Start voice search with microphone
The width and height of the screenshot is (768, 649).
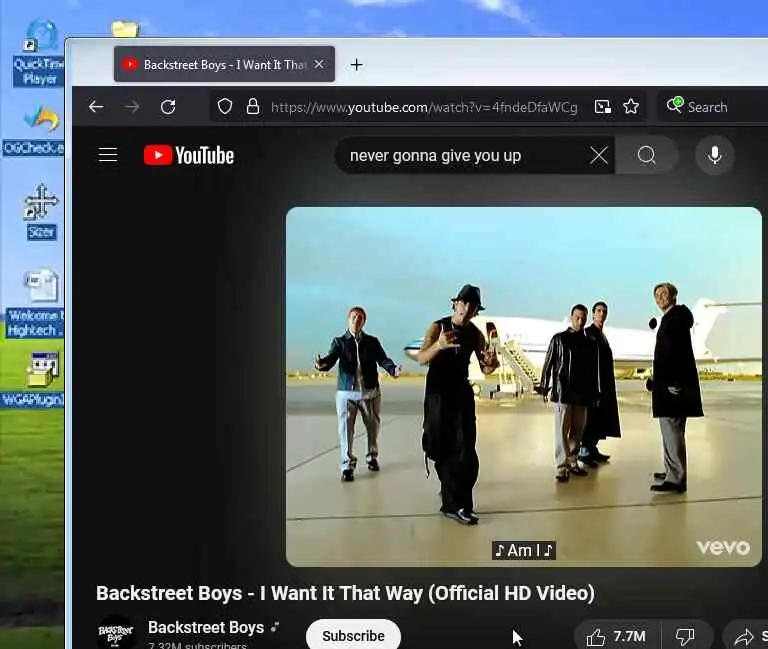click(715, 155)
